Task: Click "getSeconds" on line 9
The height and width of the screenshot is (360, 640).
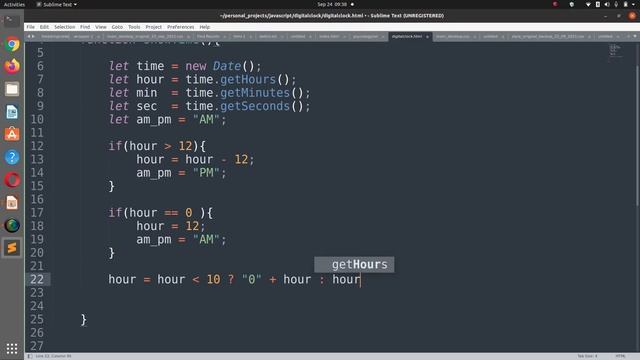Action: tap(255, 106)
